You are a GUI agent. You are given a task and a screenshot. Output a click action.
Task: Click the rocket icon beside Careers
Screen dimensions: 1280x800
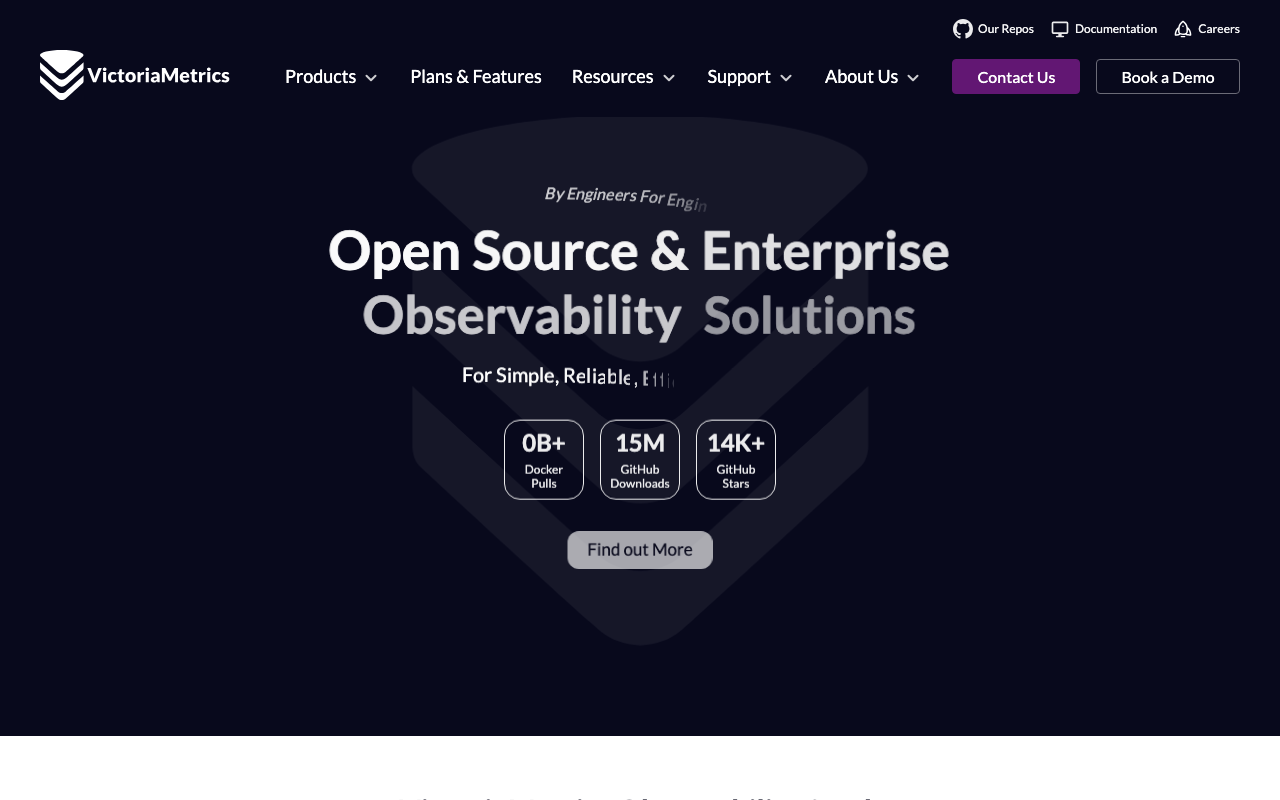[x=1183, y=29]
